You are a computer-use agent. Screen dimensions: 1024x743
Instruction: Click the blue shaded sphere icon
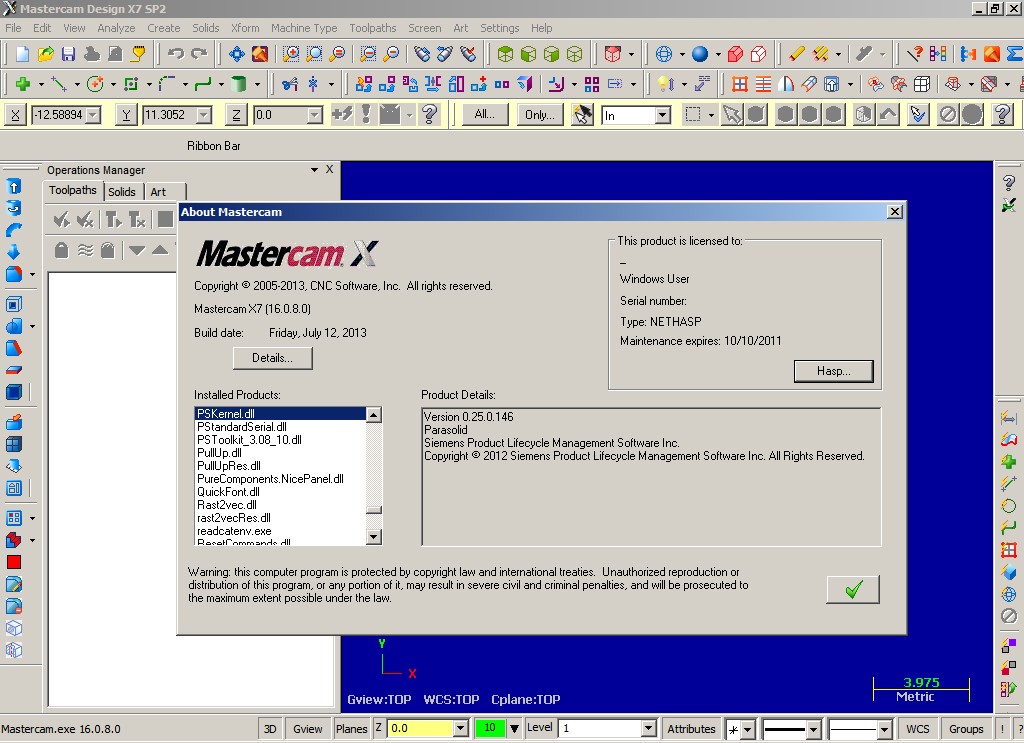pos(700,54)
